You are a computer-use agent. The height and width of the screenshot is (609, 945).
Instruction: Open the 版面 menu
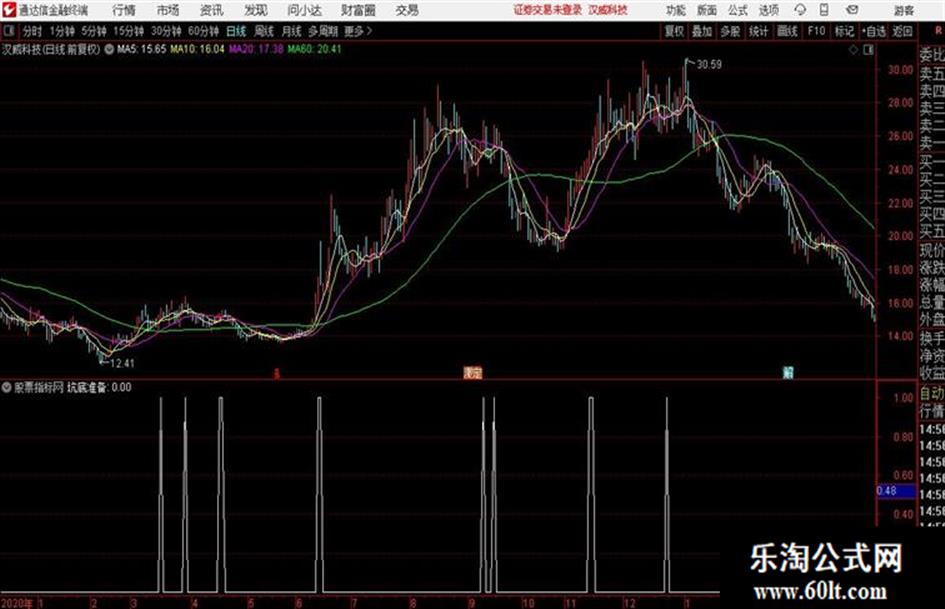[707, 10]
